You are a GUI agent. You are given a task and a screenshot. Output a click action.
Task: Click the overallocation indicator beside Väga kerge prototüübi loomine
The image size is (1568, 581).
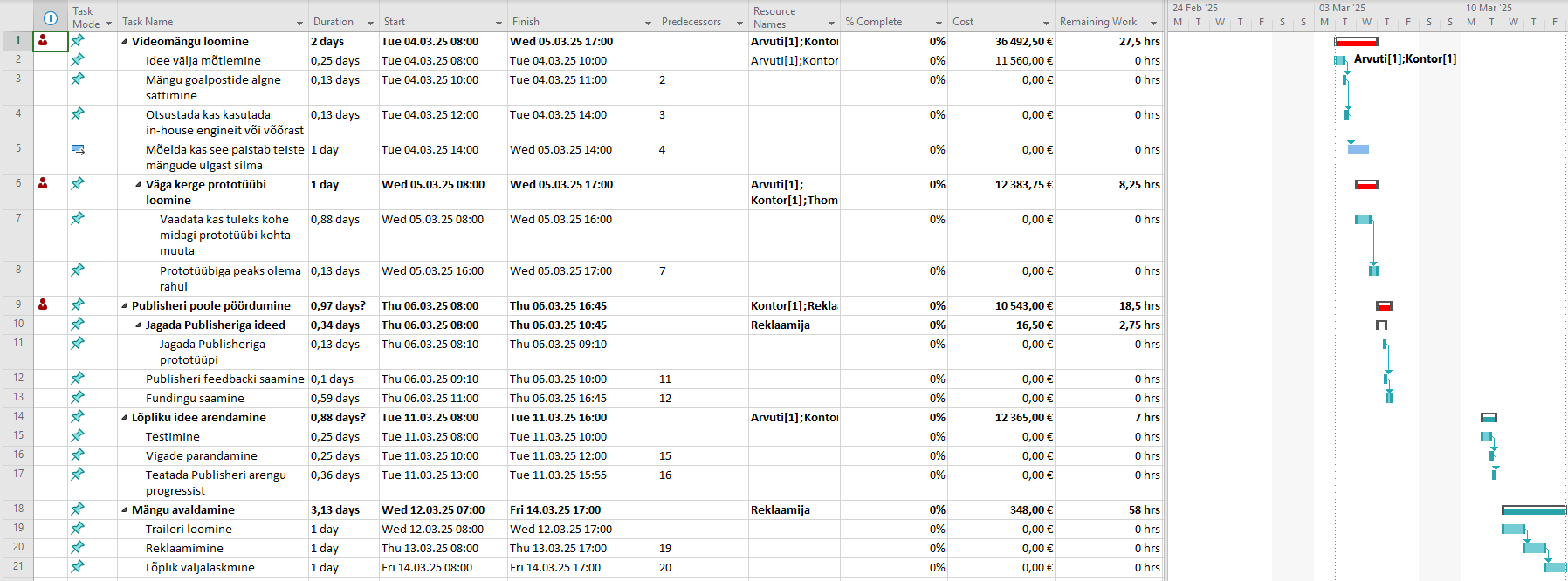(43, 183)
